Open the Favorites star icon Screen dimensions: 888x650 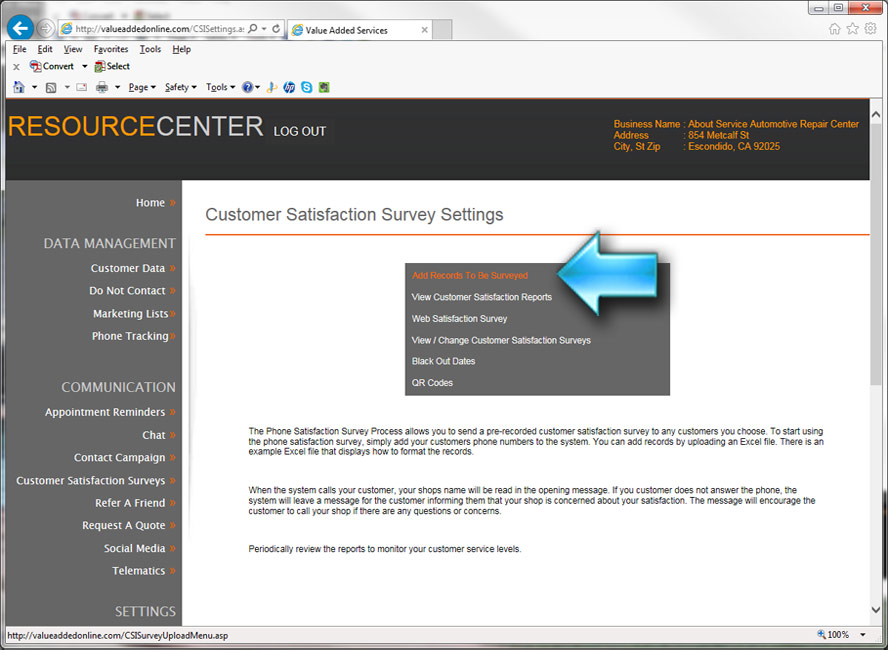(852, 28)
